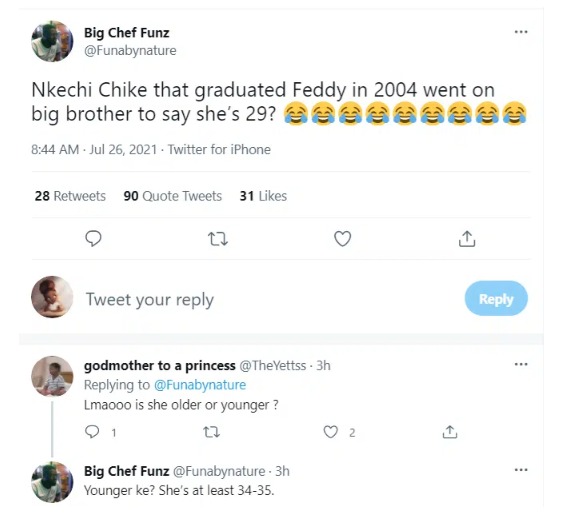Open godmother to a princess profile avatar
The width and height of the screenshot is (583, 526).
pos(52,376)
